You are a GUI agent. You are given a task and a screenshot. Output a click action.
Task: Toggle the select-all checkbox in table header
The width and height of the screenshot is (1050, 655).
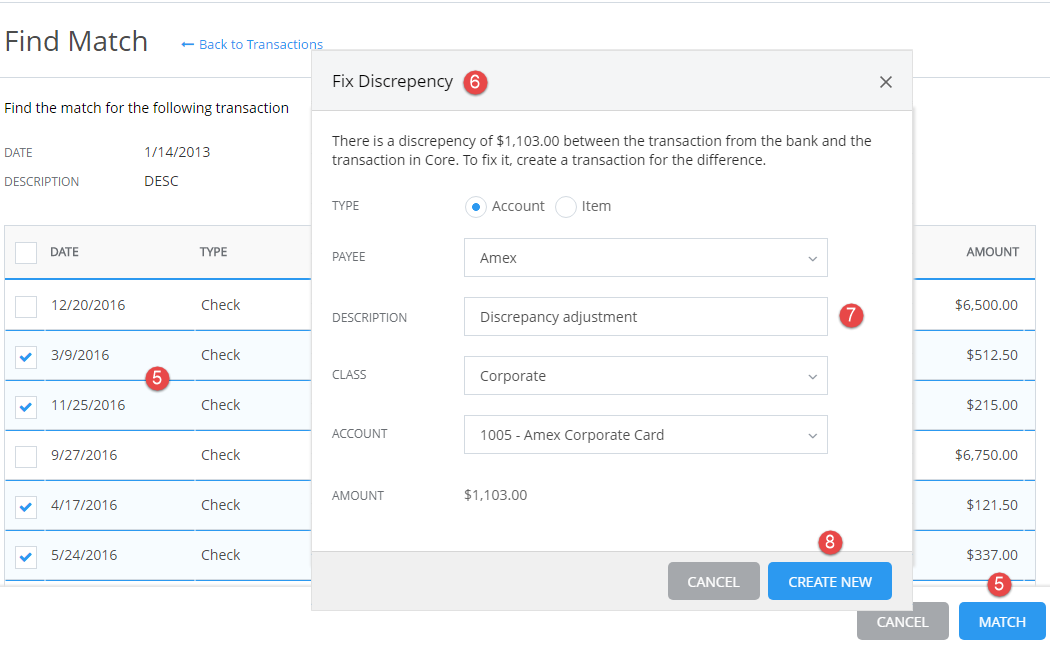25,252
